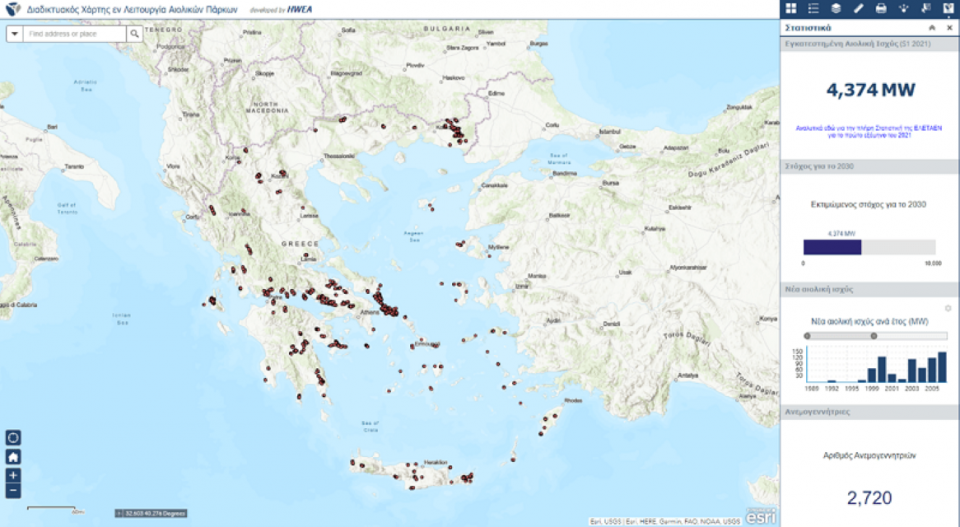Image resolution: width=960 pixels, height=527 pixels.
Task: Zoom in with the plus button
Action: tap(13, 475)
